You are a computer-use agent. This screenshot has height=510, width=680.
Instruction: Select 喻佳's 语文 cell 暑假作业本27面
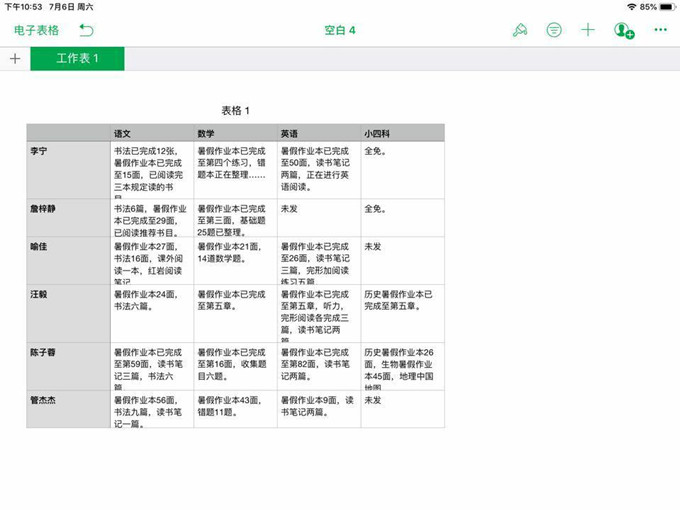pos(152,261)
